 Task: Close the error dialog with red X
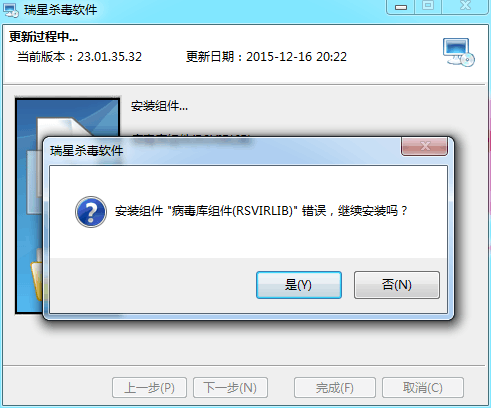(424, 146)
